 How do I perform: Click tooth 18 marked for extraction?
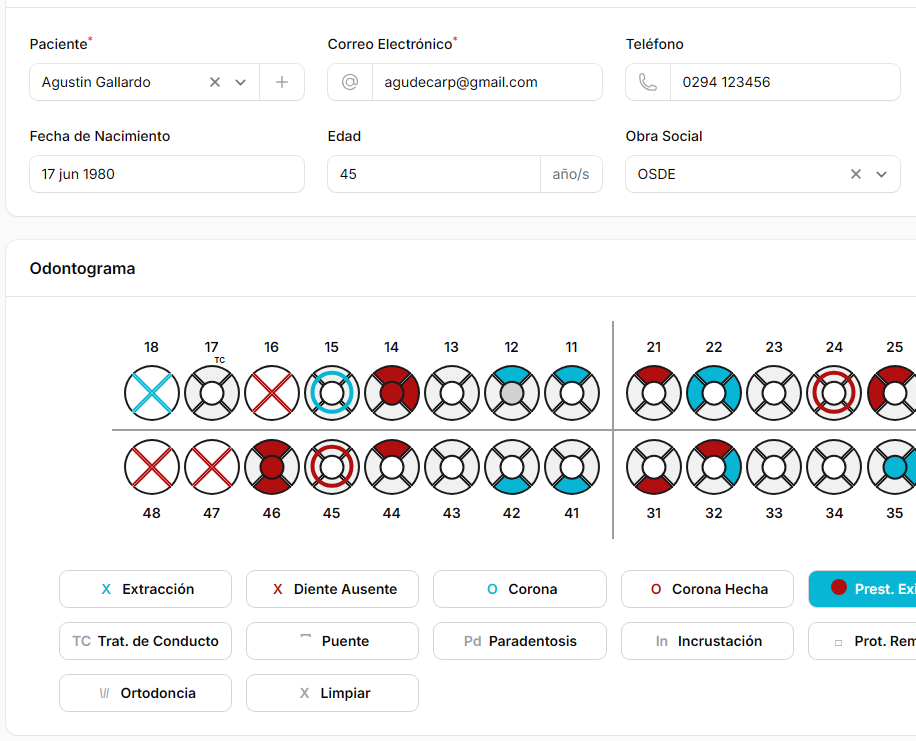pos(152,393)
